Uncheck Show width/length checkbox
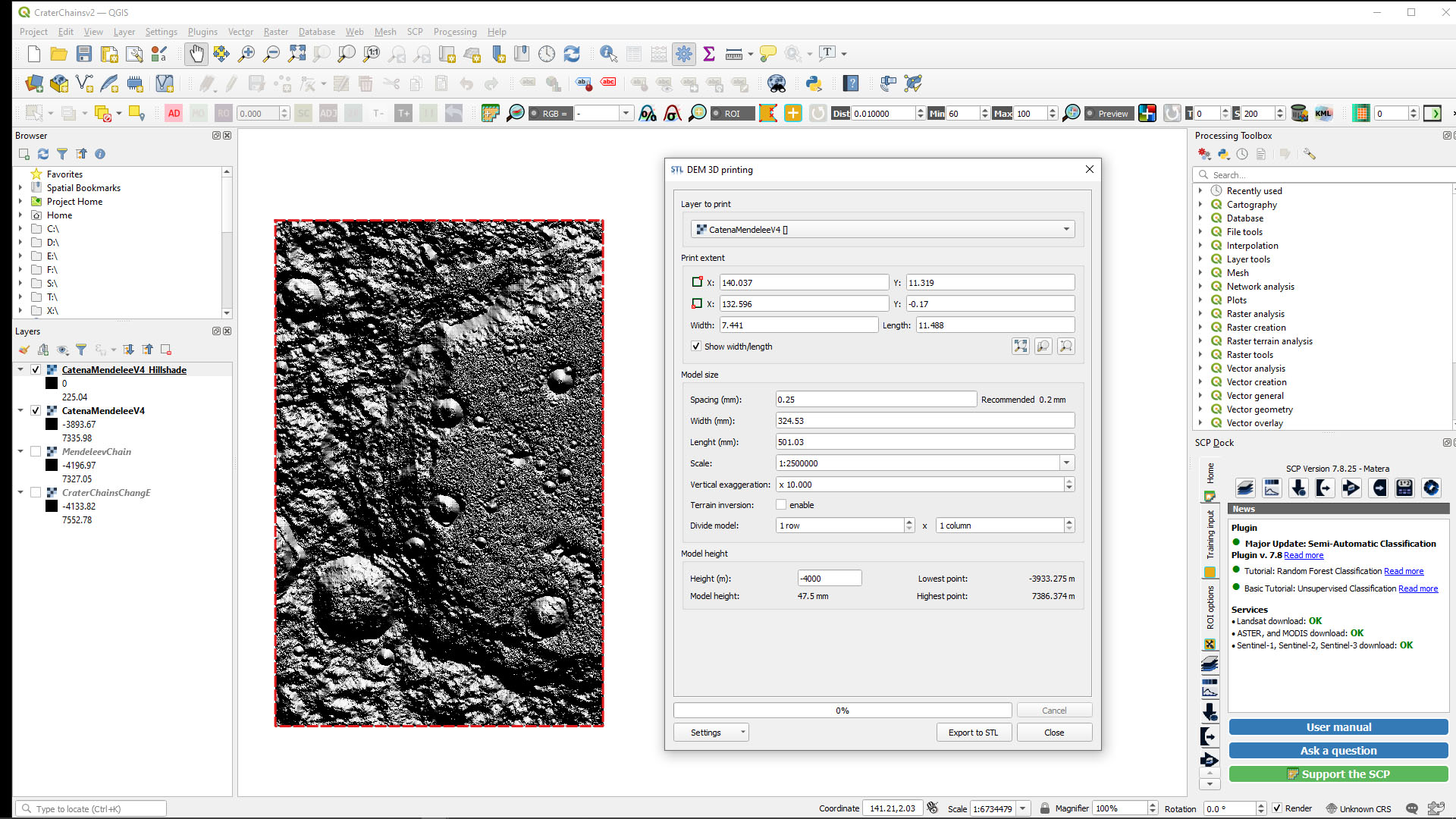The height and width of the screenshot is (819, 1456). (x=696, y=347)
